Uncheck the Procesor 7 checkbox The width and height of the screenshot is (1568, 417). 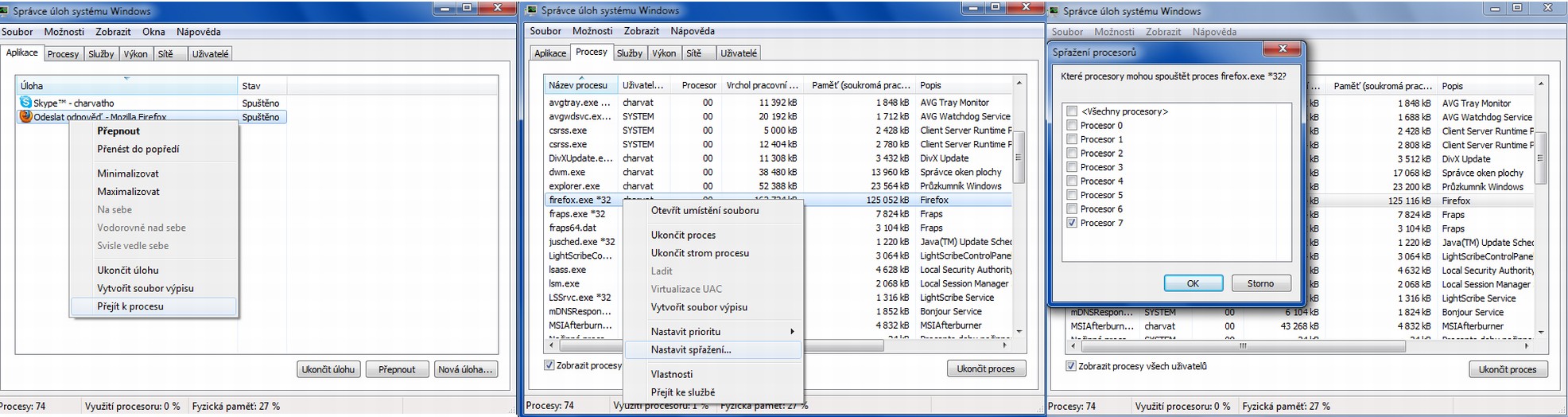[x=1072, y=223]
